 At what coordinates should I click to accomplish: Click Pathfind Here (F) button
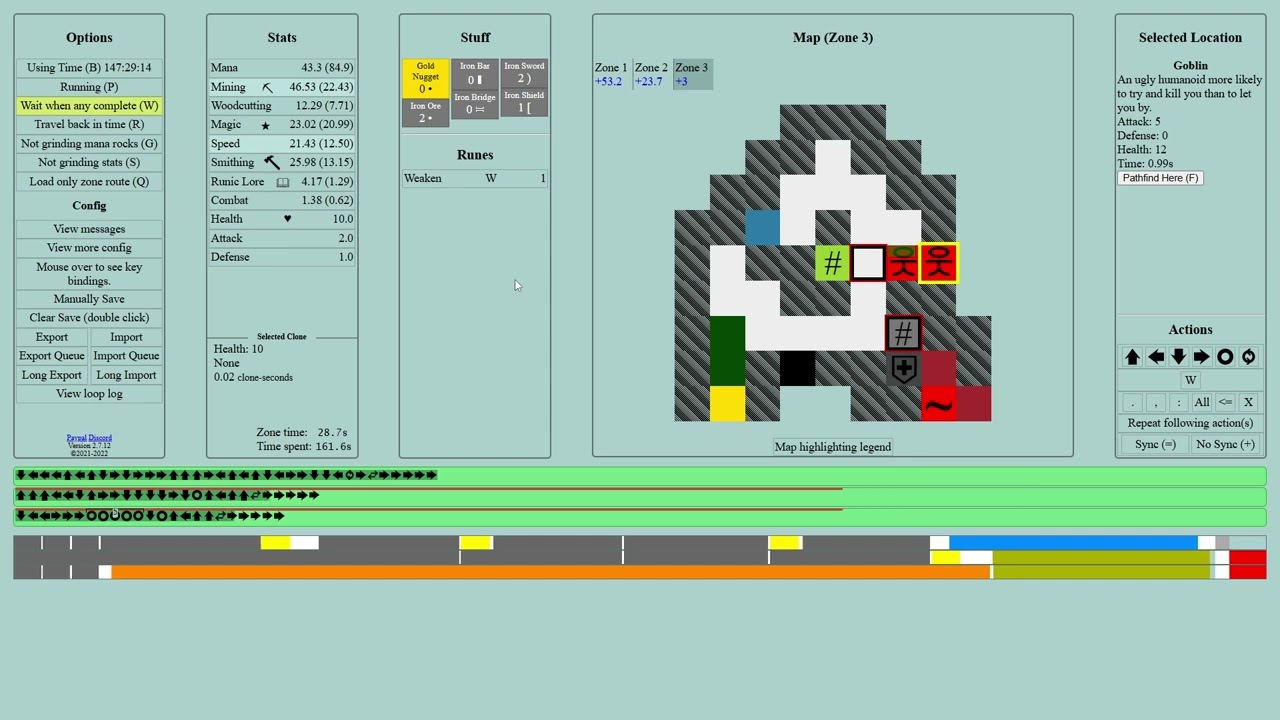[1160, 178]
